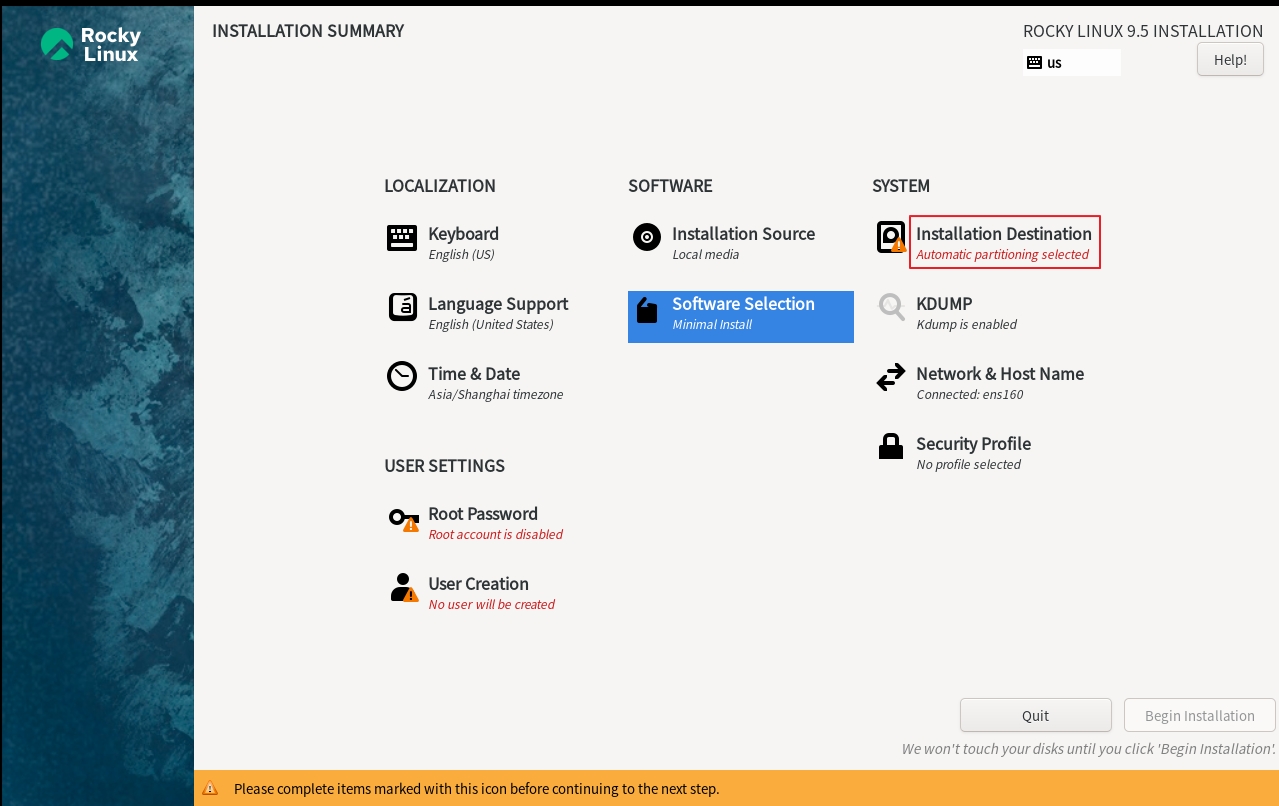The width and height of the screenshot is (1279, 806).
Task: Click the Time & Date clock icon
Action: point(402,377)
